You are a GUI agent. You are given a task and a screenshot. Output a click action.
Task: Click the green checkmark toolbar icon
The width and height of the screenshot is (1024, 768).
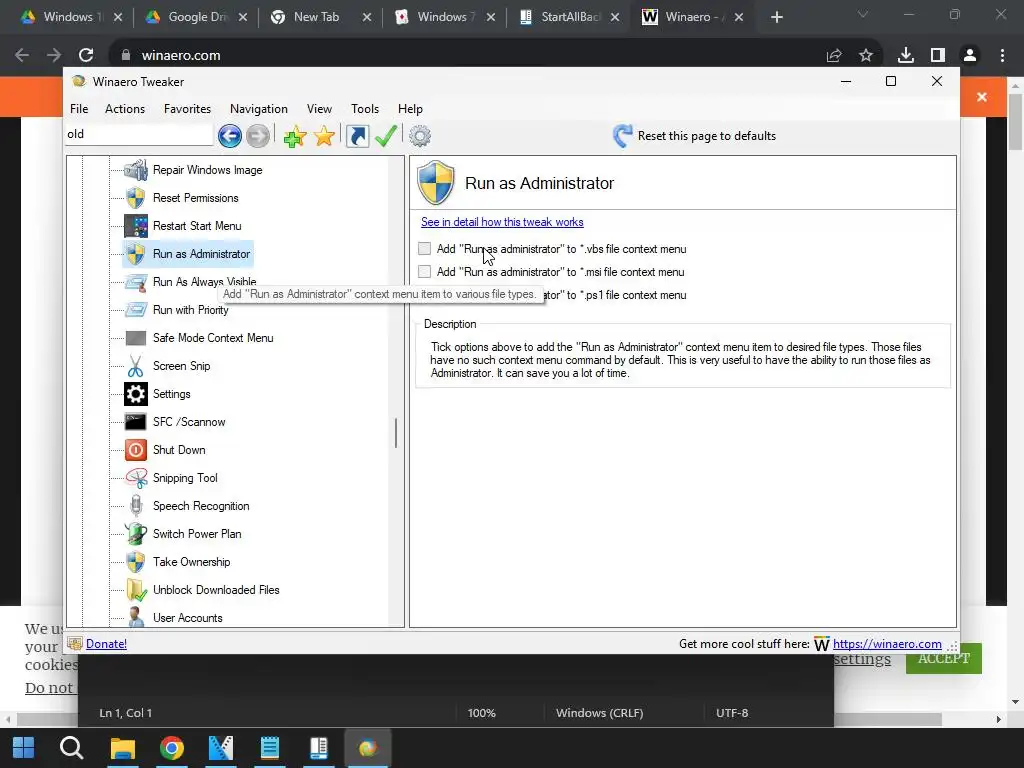point(386,136)
